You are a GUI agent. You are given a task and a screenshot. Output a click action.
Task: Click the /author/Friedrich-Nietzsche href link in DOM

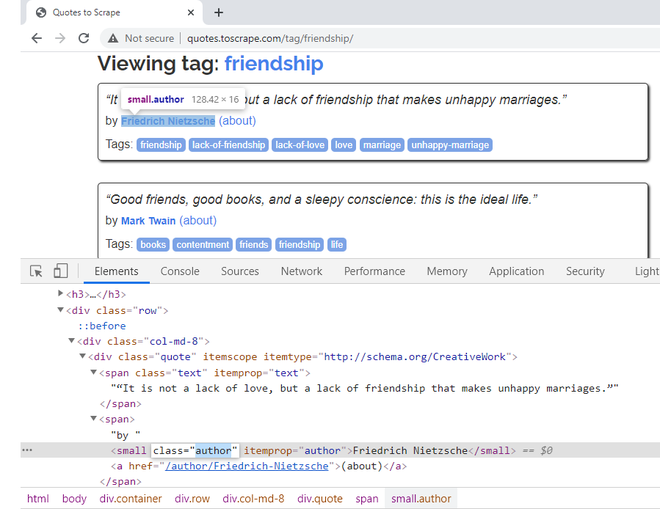coord(247,466)
